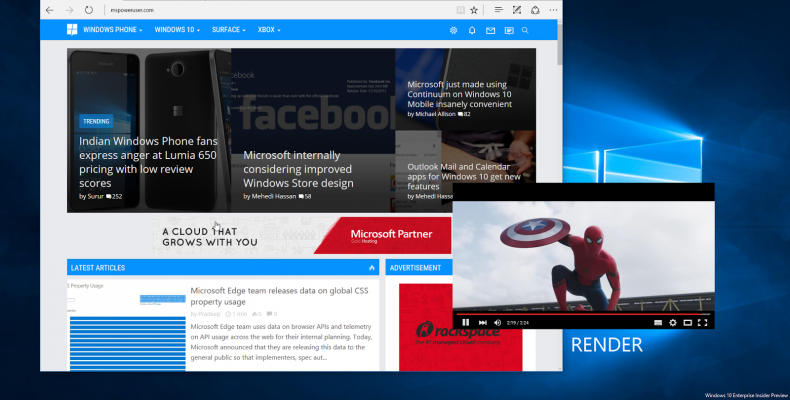Expand the Surface dropdown menu

coord(229,30)
